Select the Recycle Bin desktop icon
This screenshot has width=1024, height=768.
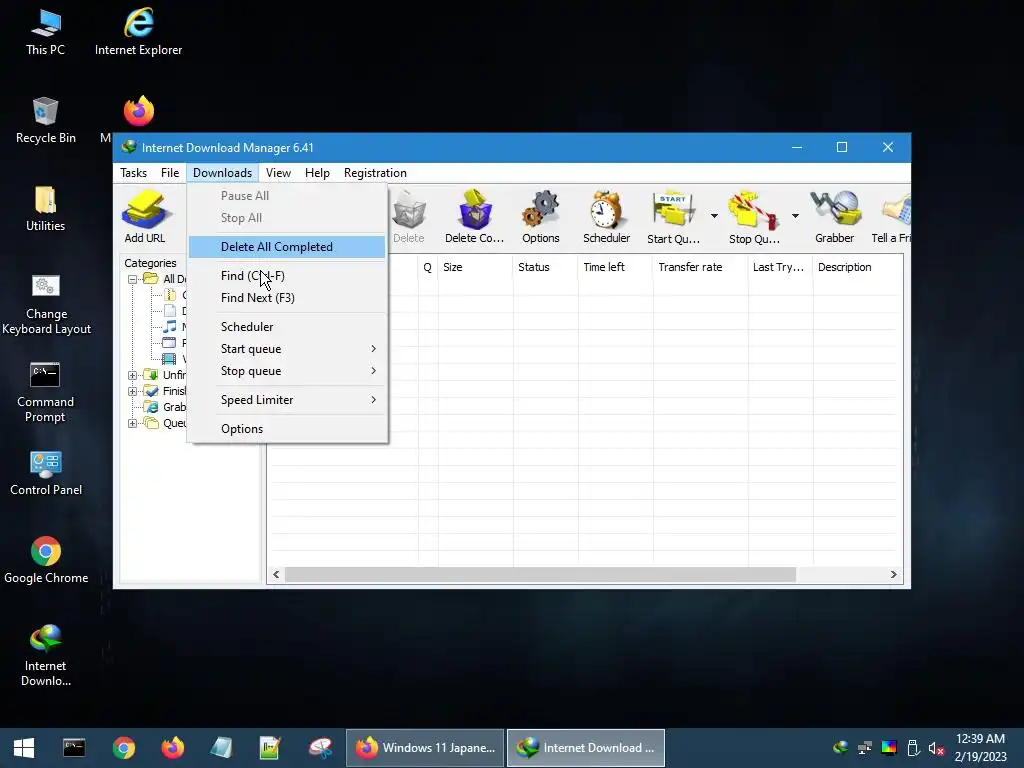(x=46, y=120)
